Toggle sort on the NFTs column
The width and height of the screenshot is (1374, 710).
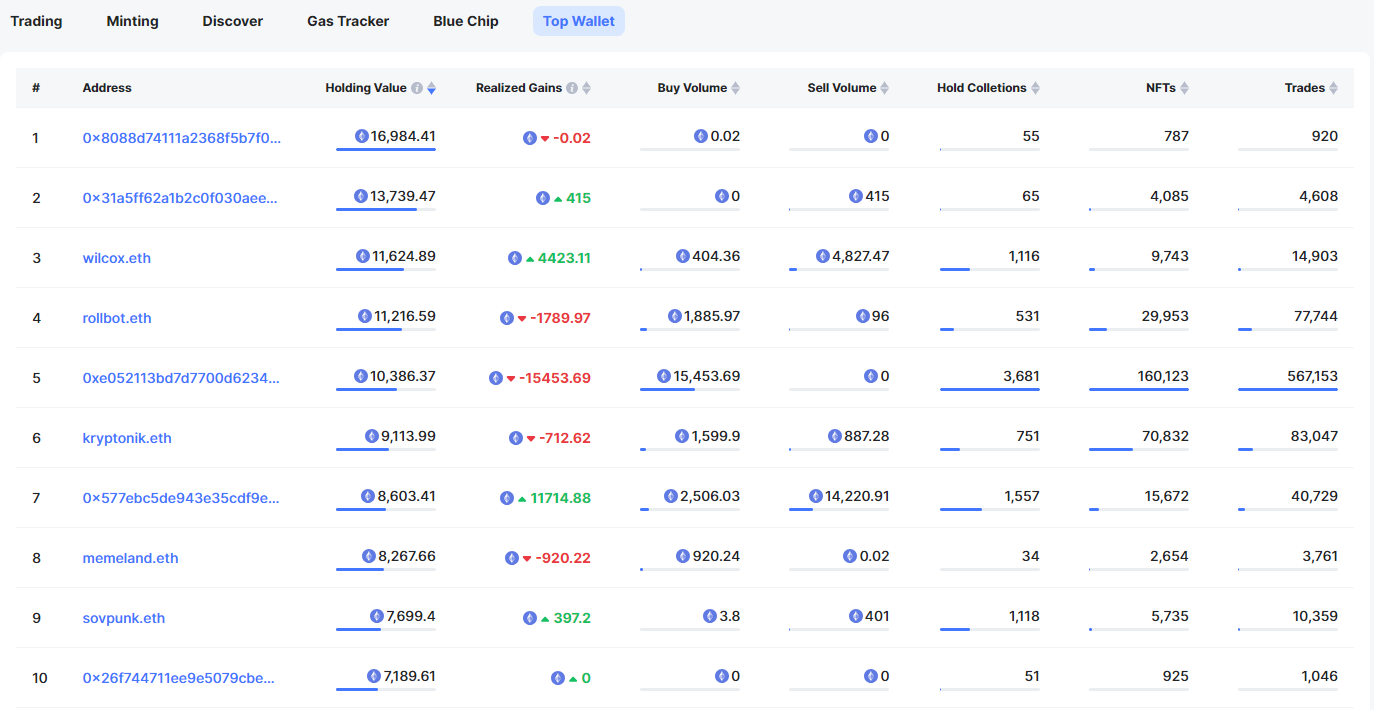pyautogui.click(x=1185, y=88)
